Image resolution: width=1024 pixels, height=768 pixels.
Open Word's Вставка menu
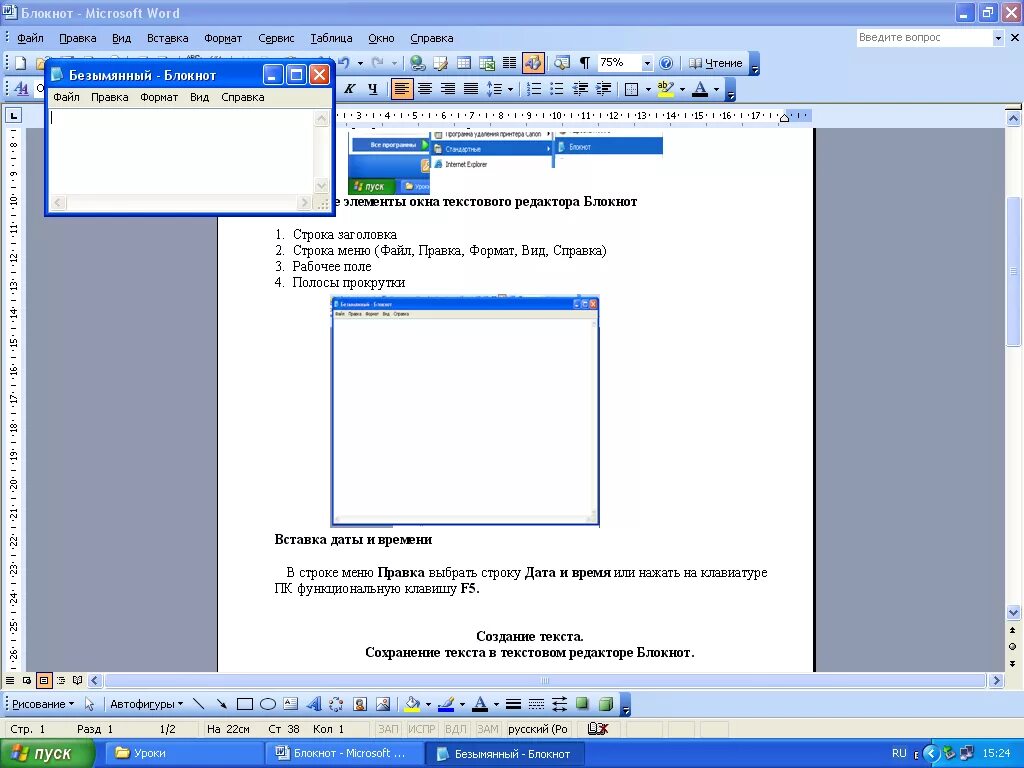point(167,39)
